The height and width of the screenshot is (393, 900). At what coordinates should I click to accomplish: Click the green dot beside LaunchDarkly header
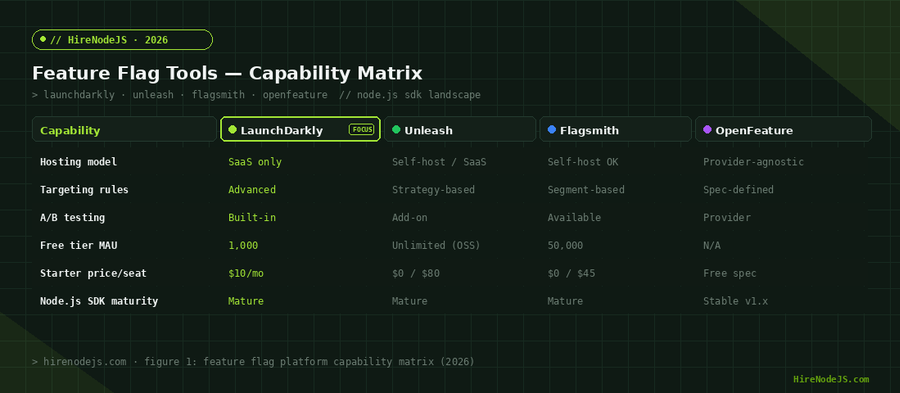click(x=232, y=130)
